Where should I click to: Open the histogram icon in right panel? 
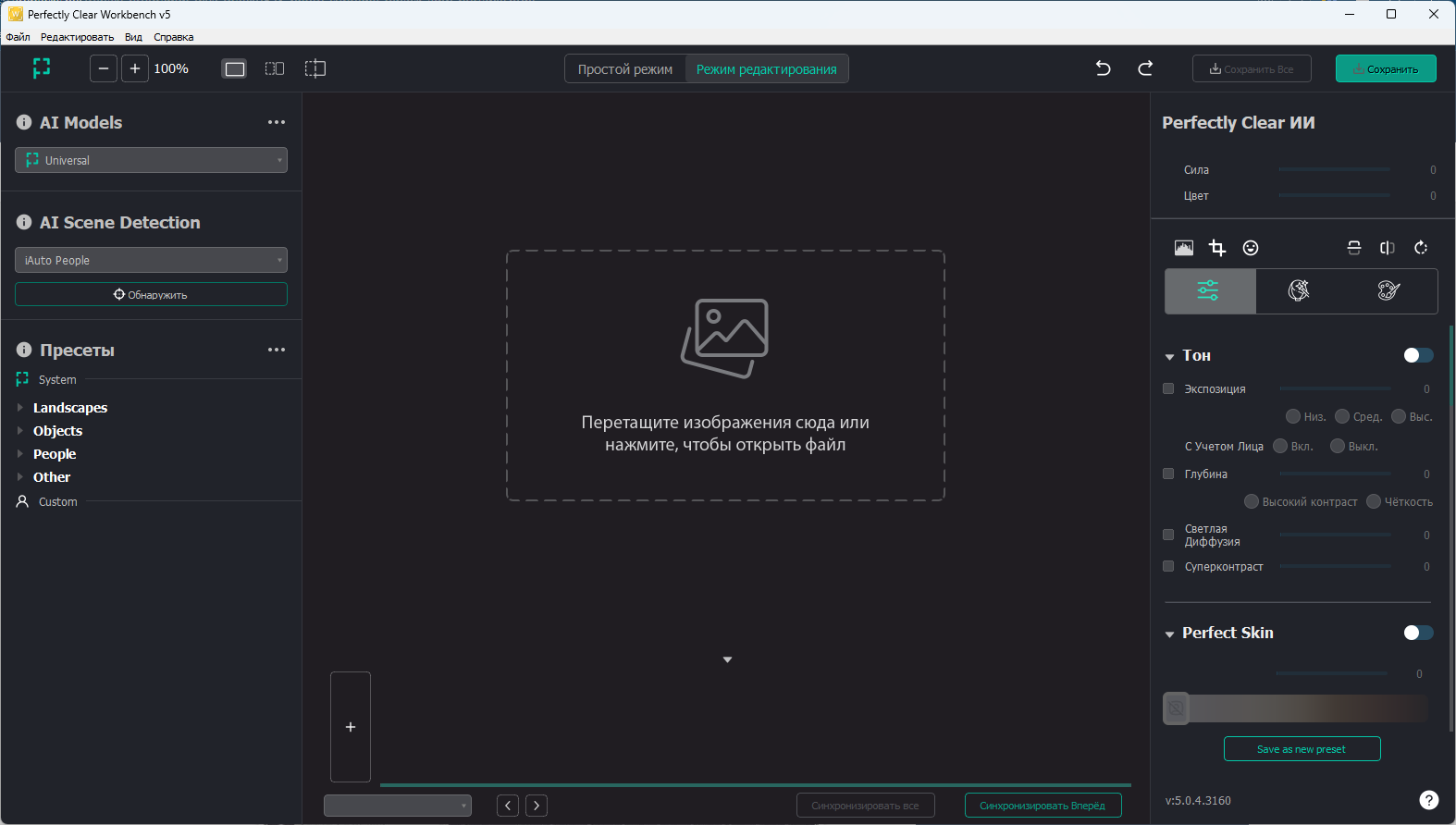[1184, 248]
